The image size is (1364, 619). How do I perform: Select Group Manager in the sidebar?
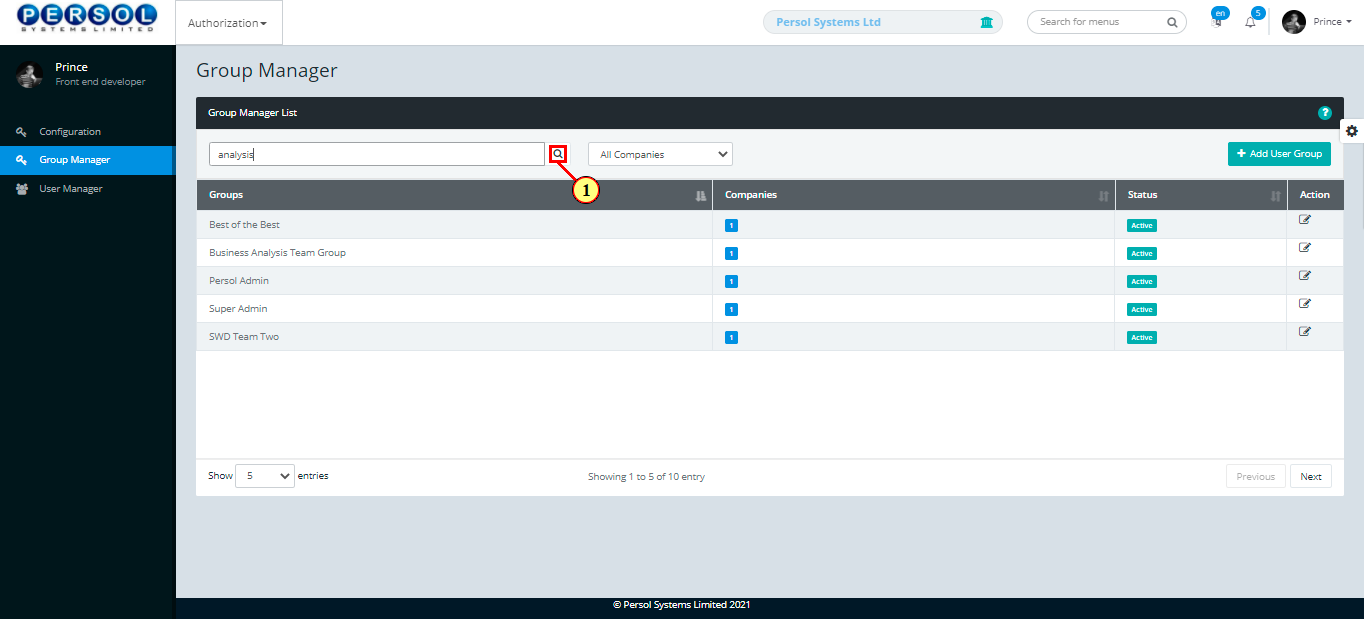tap(87, 160)
